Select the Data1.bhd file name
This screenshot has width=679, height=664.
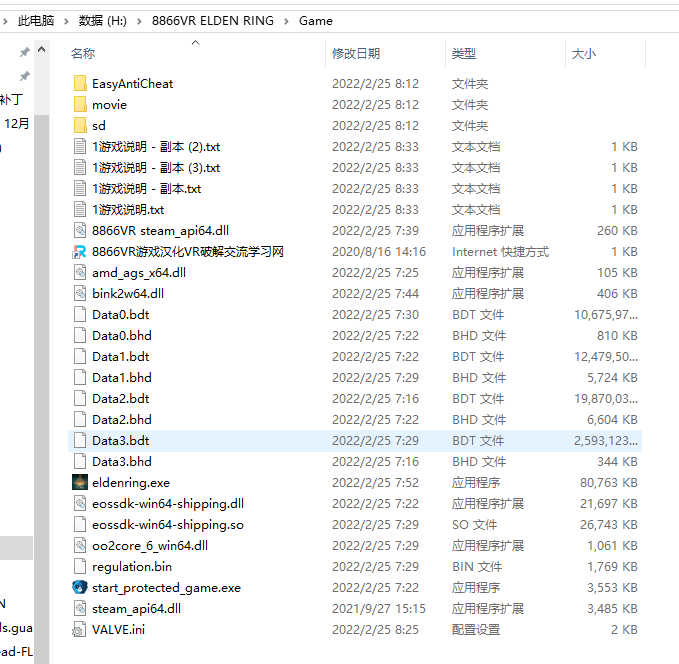coord(122,378)
